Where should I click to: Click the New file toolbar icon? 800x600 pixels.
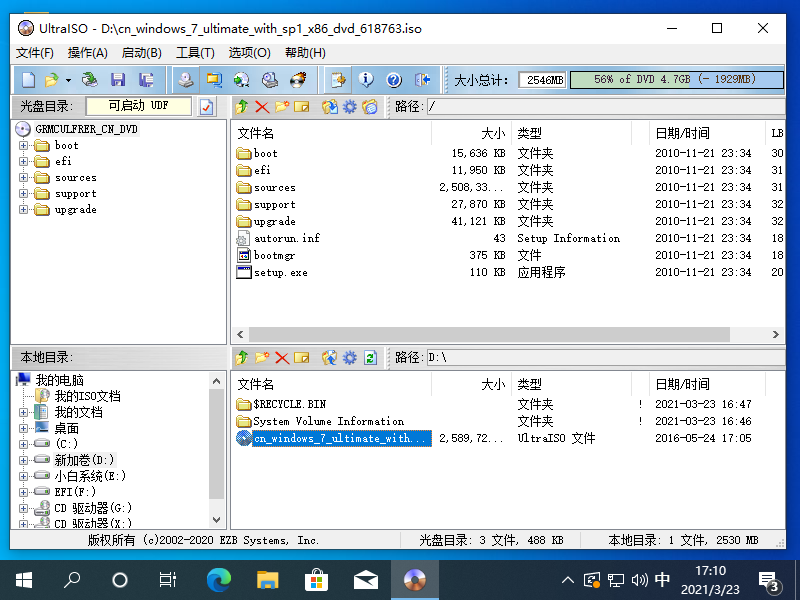[x=28, y=79]
